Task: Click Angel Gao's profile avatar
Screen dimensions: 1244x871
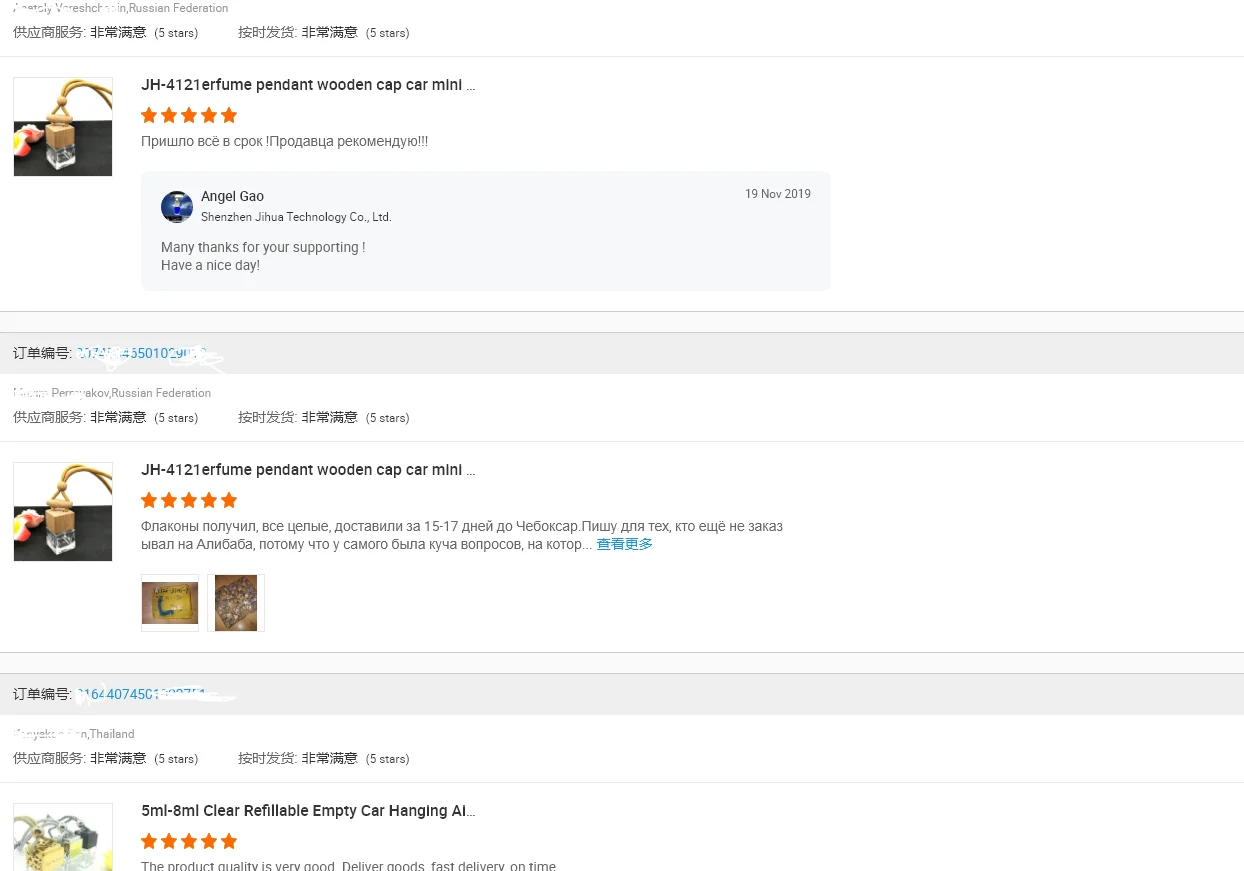Action: [177, 207]
